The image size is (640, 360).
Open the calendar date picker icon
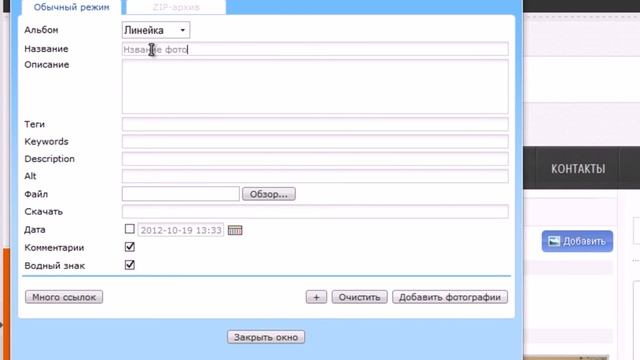[235, 230]
